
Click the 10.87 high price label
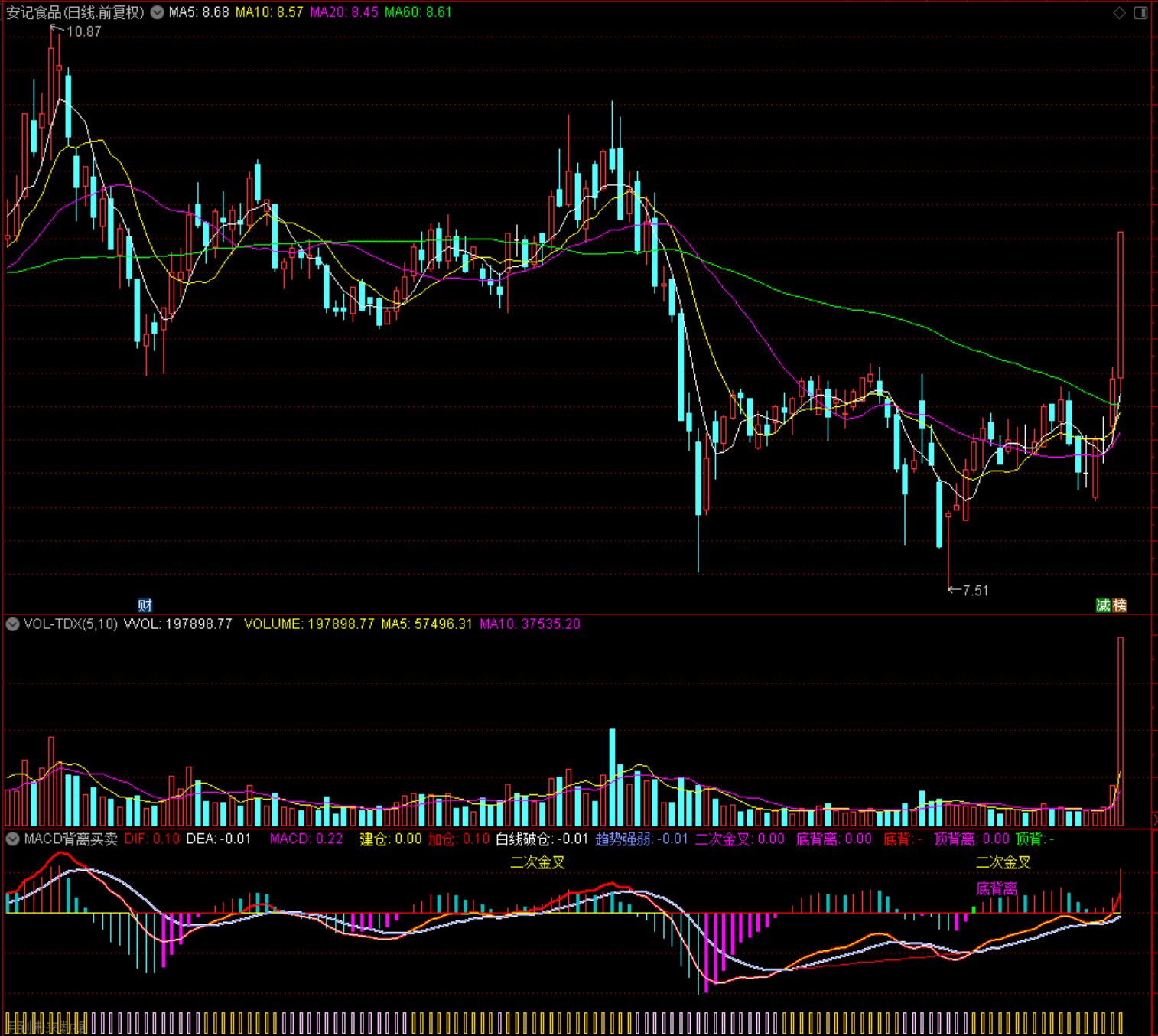click(83, 32)
